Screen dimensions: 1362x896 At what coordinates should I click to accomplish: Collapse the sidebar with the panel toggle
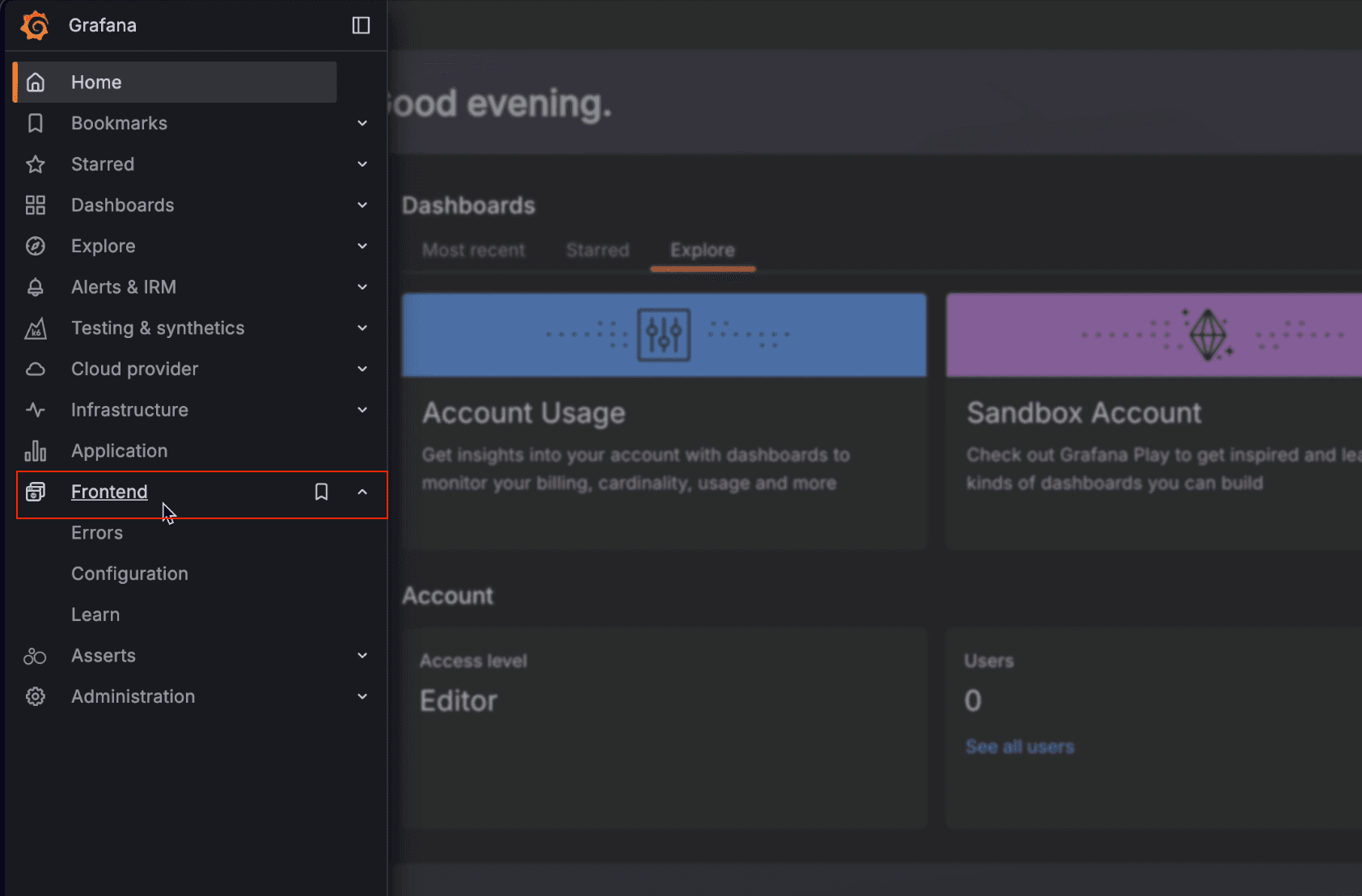[360, 25]
